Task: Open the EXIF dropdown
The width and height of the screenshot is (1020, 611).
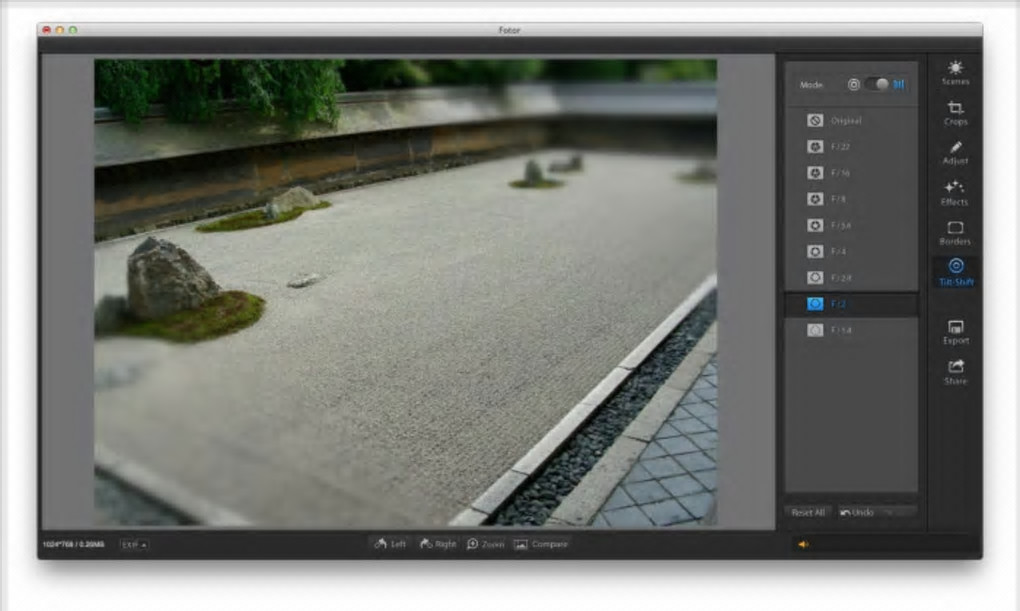Action: click(134, 545)
